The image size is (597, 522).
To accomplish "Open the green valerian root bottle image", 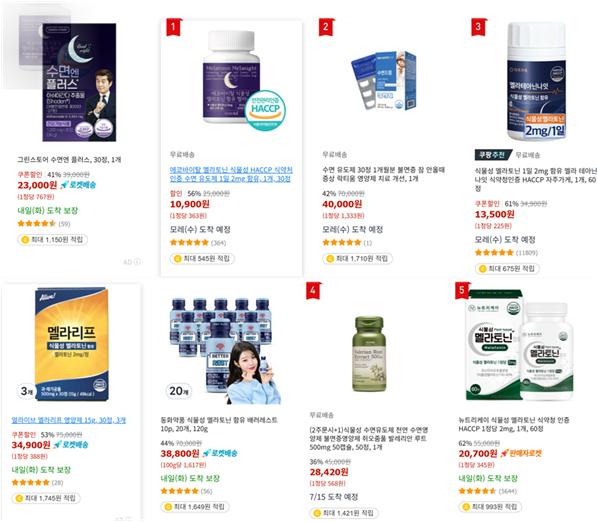I will (x=369, y=354).
